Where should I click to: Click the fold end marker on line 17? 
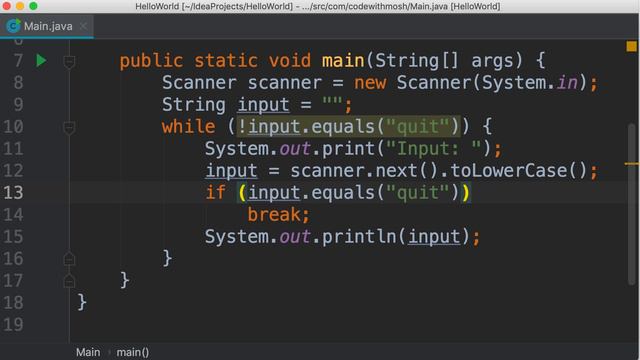click(69, 281)
